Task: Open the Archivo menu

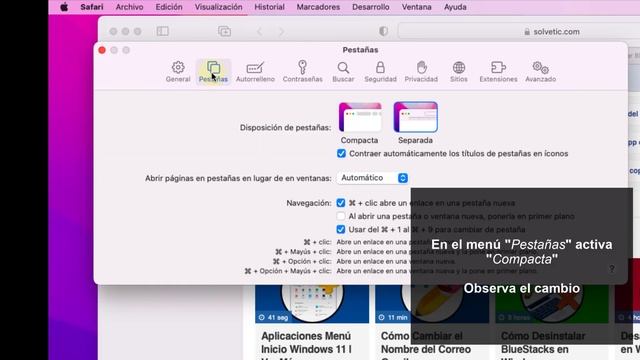Action: 129,7
